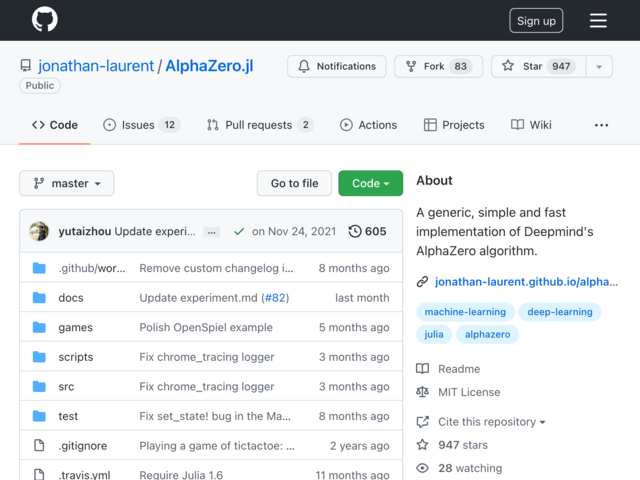Click the Notifications bell button
Screen dimensions: 640x480
coord(337,66)
